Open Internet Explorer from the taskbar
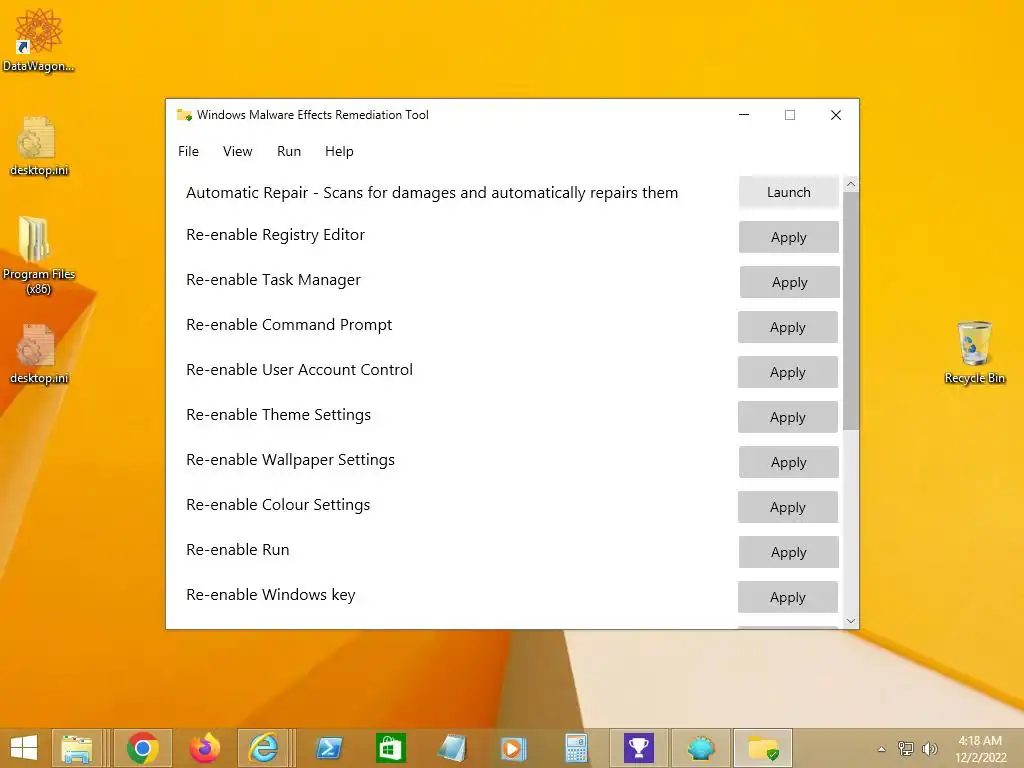This screenshot has height=768, width=1024. (264, 748)
